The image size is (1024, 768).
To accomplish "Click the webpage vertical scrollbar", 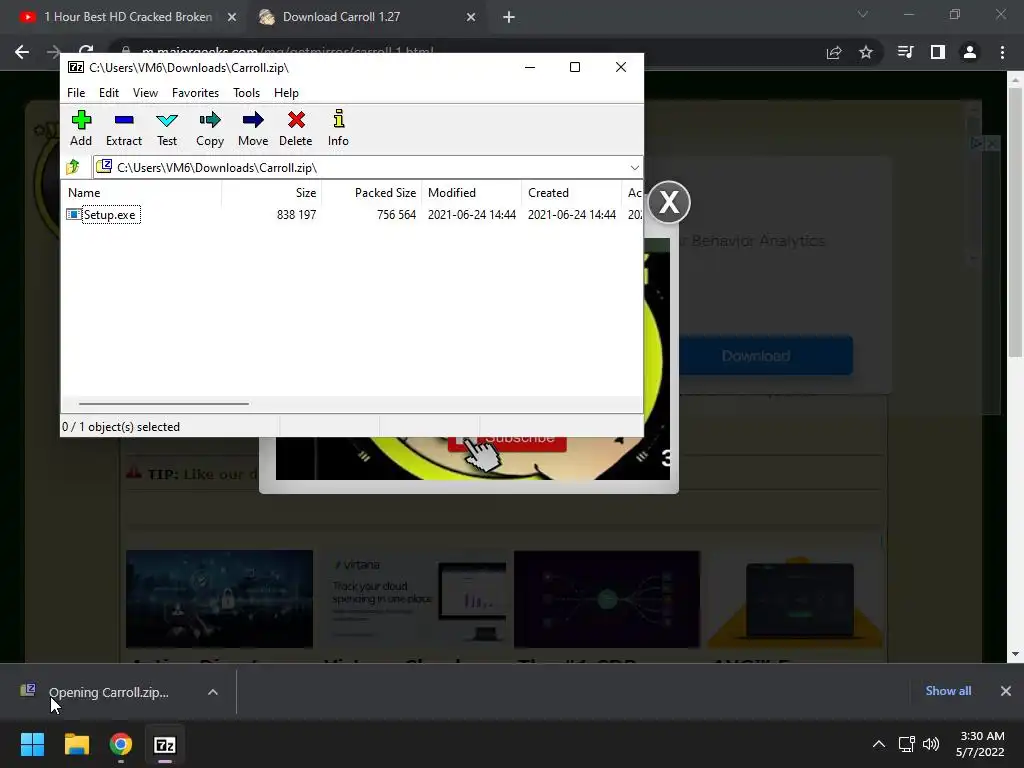I will point(1015,222).
